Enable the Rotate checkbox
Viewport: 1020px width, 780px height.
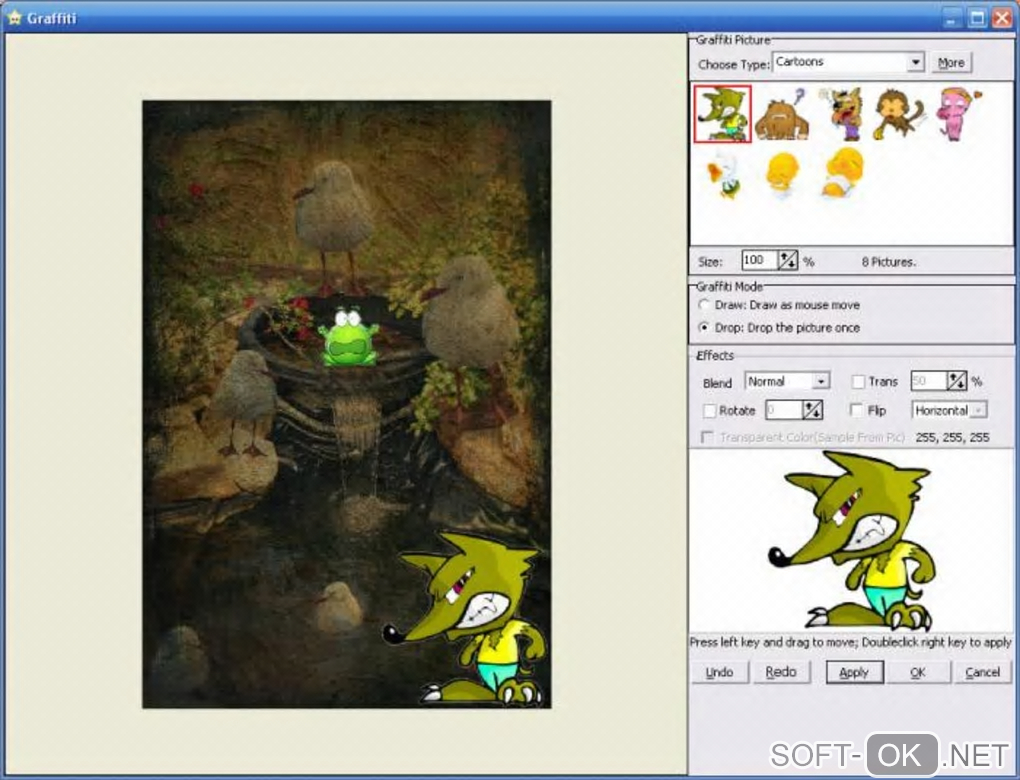710,410
